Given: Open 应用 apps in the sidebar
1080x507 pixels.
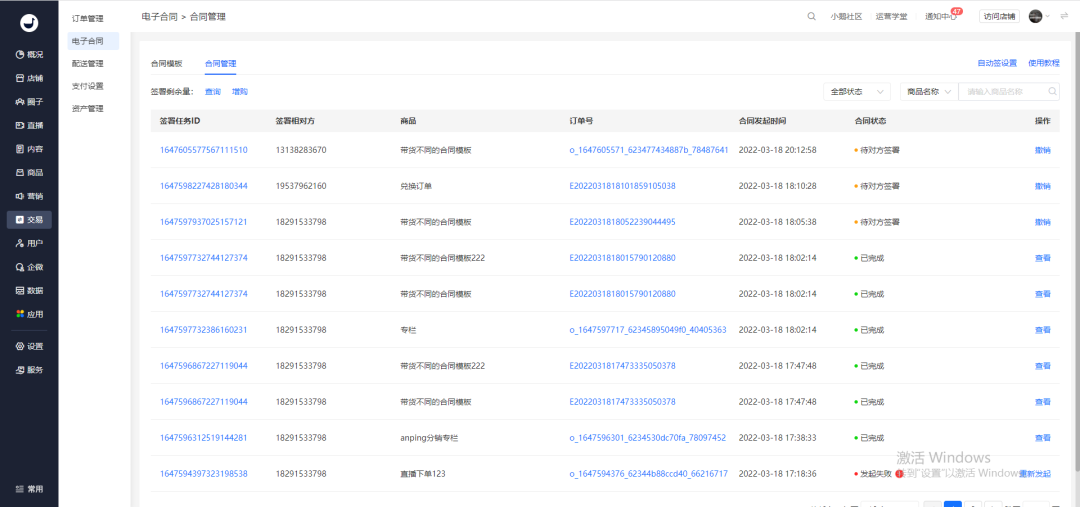Looking at the screenshot, I should pyautogui.click(x=29, y=314).
